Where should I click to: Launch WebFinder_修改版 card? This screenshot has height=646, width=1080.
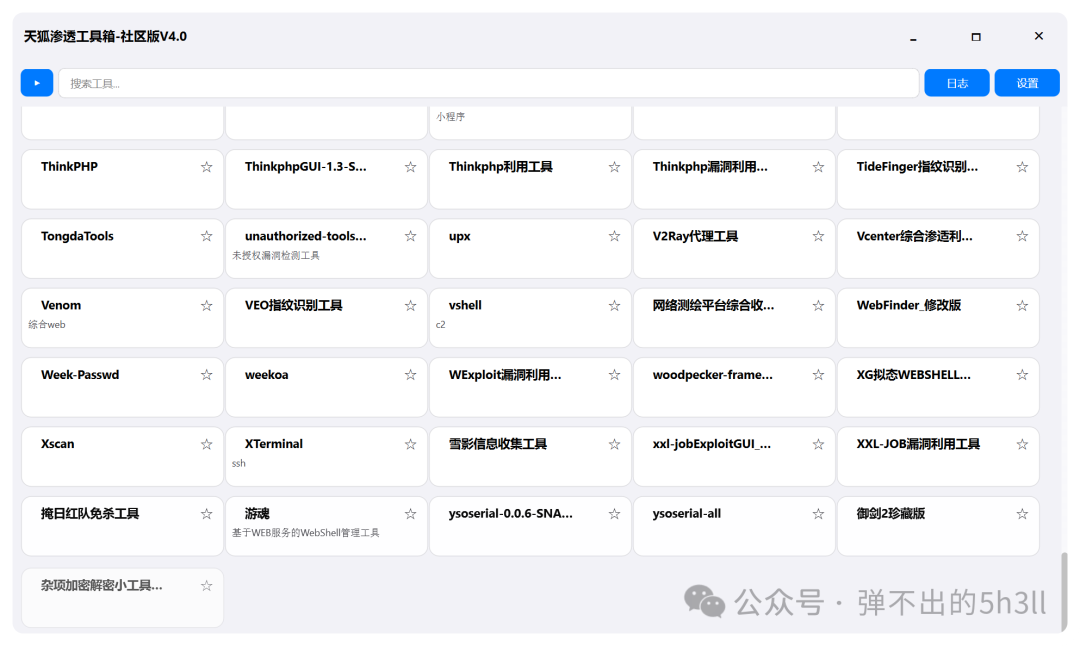point(938,317)
